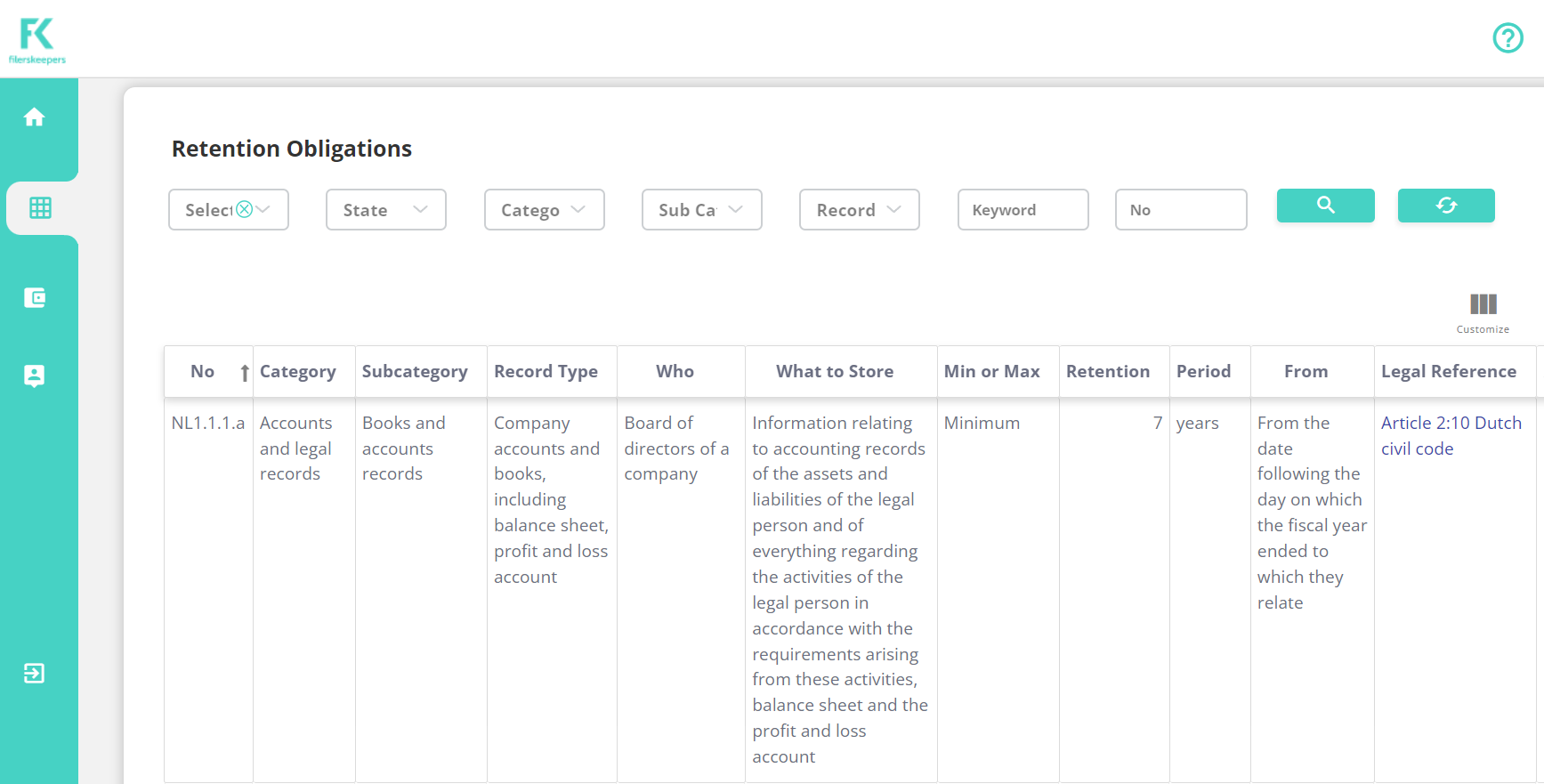Select the grid table sidebar icon
Screen dimensions: 1544x784
(x=40, y=208)
